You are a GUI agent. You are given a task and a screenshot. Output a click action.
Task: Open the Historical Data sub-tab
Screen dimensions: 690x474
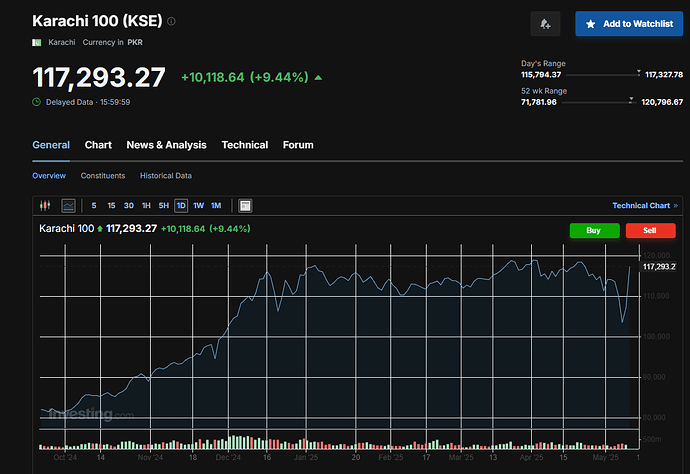tap(166, 176)
